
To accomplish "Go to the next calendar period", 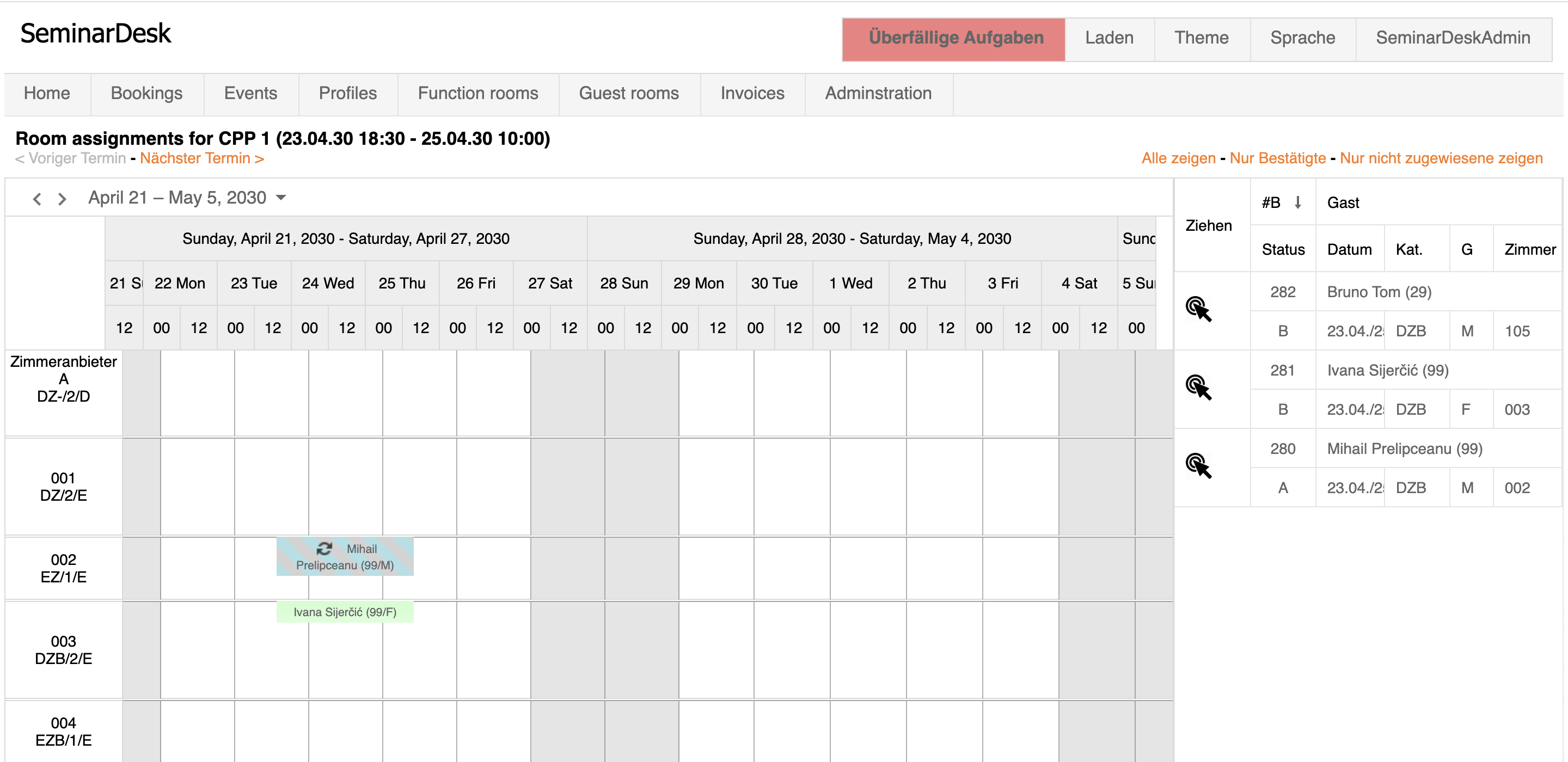I will [62, 199].
